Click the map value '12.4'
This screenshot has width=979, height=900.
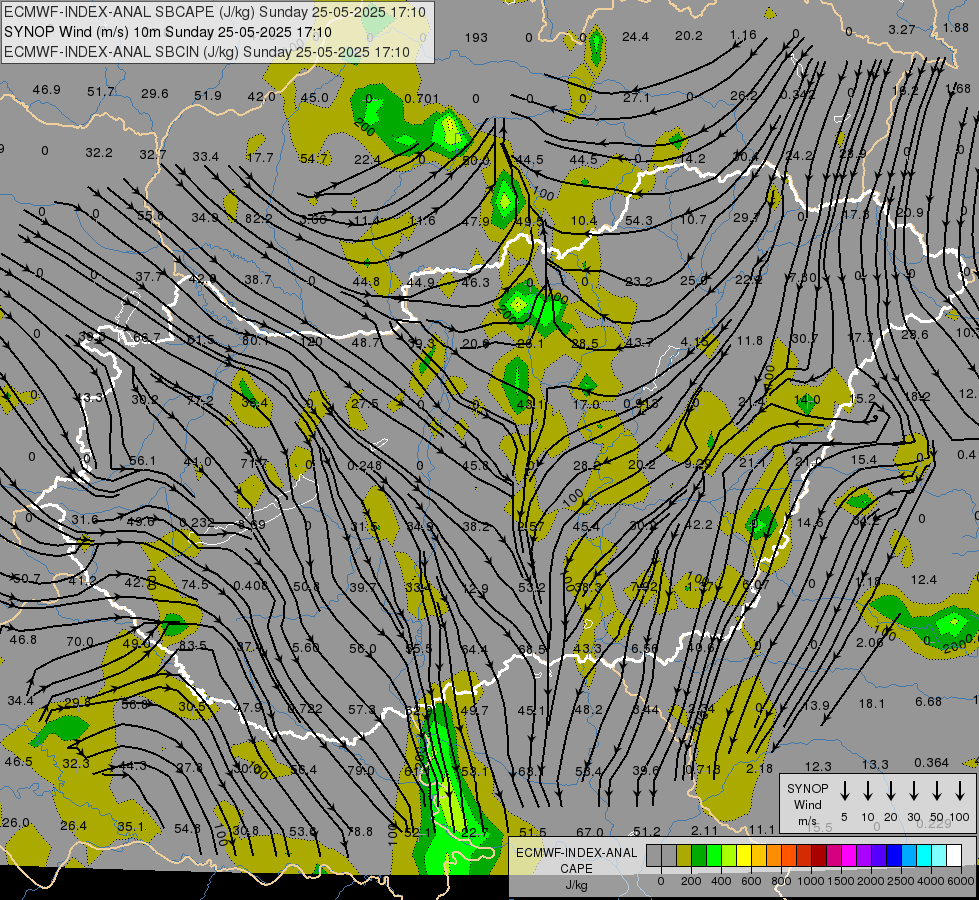click(x=923, y=580)
